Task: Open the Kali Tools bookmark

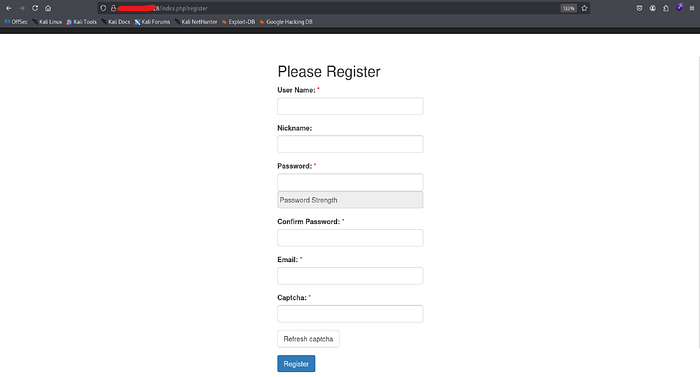Action: (82, 21)
